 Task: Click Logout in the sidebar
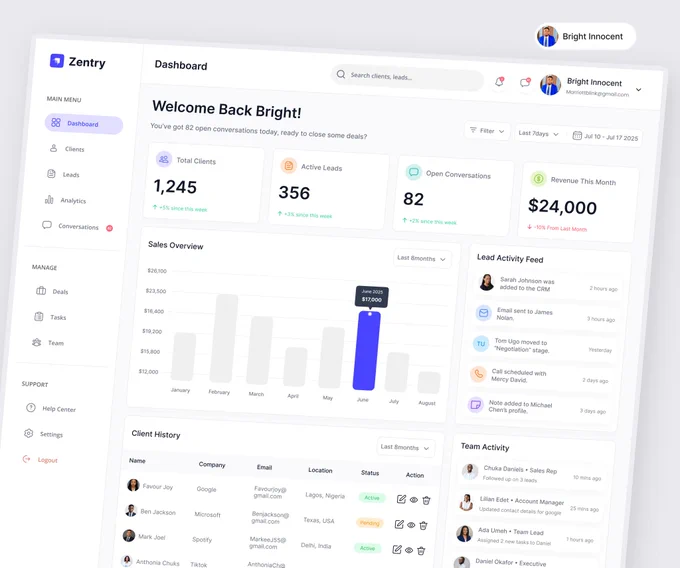coord(40,459)
